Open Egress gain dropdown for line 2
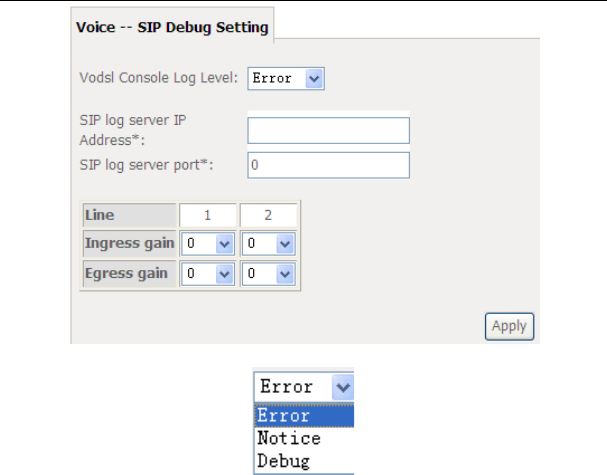This screenshot has width=607, height=475. tap(269, 273)
